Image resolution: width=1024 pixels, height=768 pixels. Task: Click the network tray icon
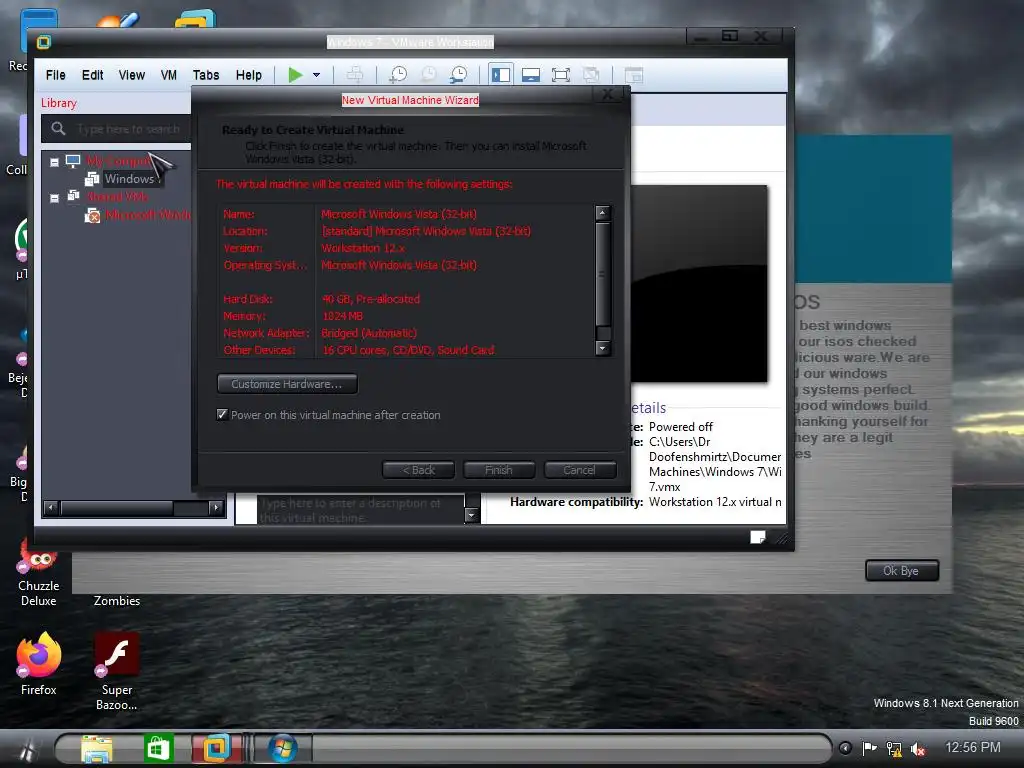893,749
